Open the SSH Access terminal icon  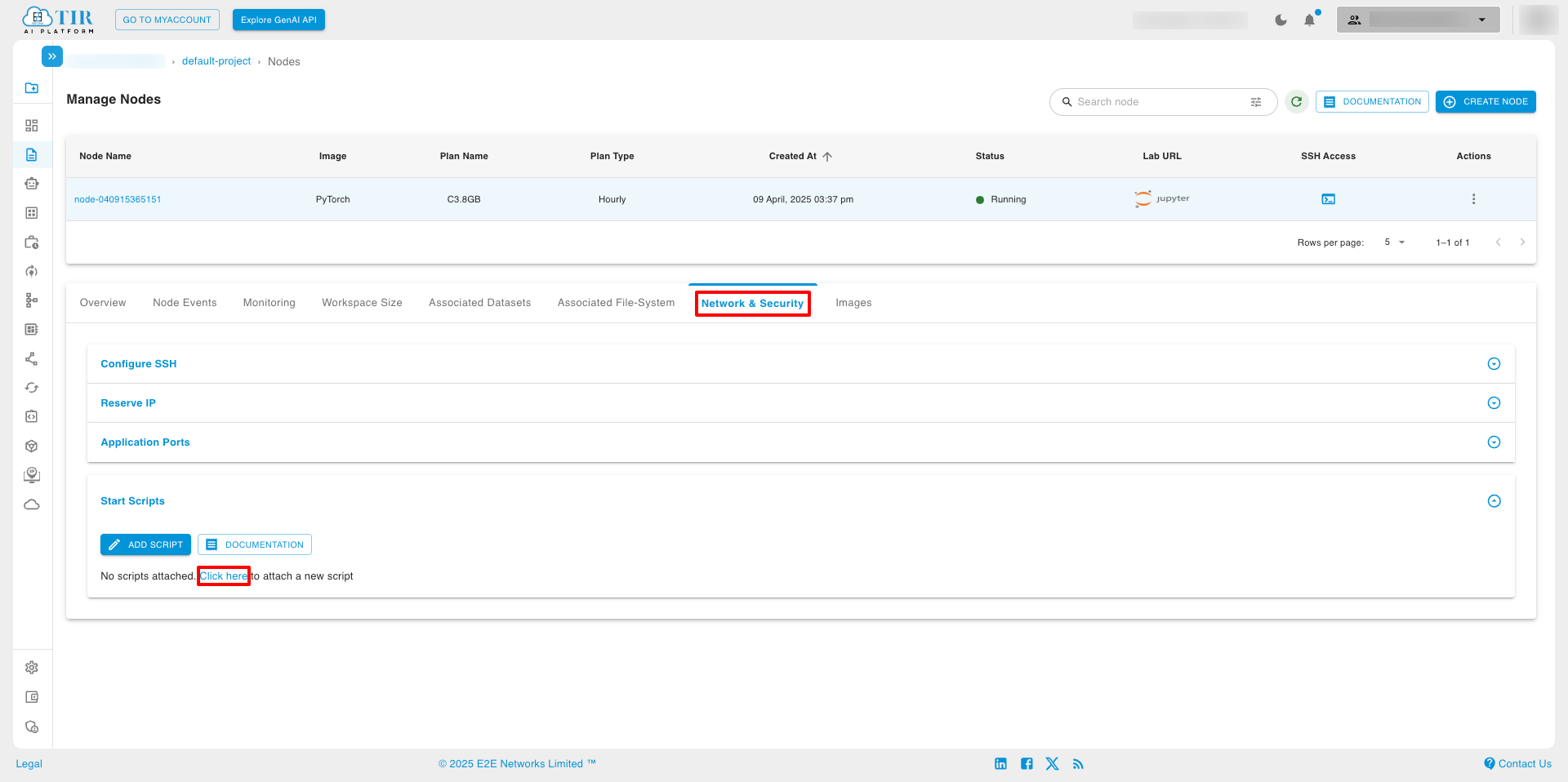[1329, 199]
